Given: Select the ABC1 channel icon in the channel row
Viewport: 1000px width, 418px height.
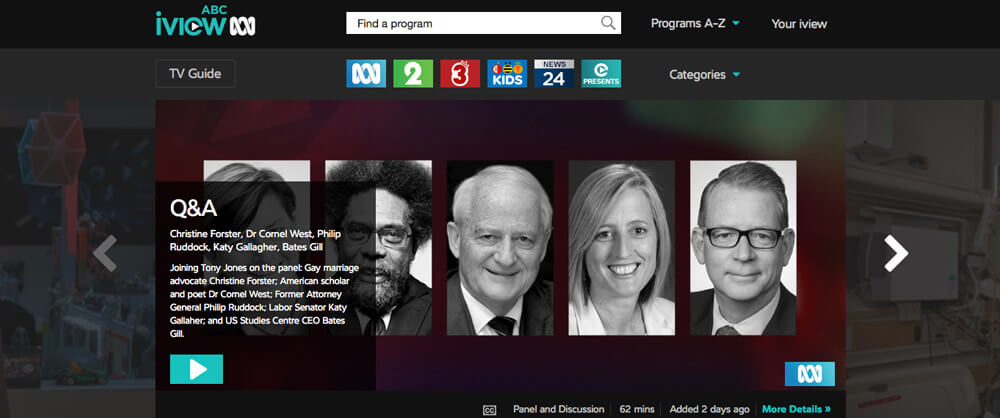Looking at the screenshot, I should coord(366,73).
